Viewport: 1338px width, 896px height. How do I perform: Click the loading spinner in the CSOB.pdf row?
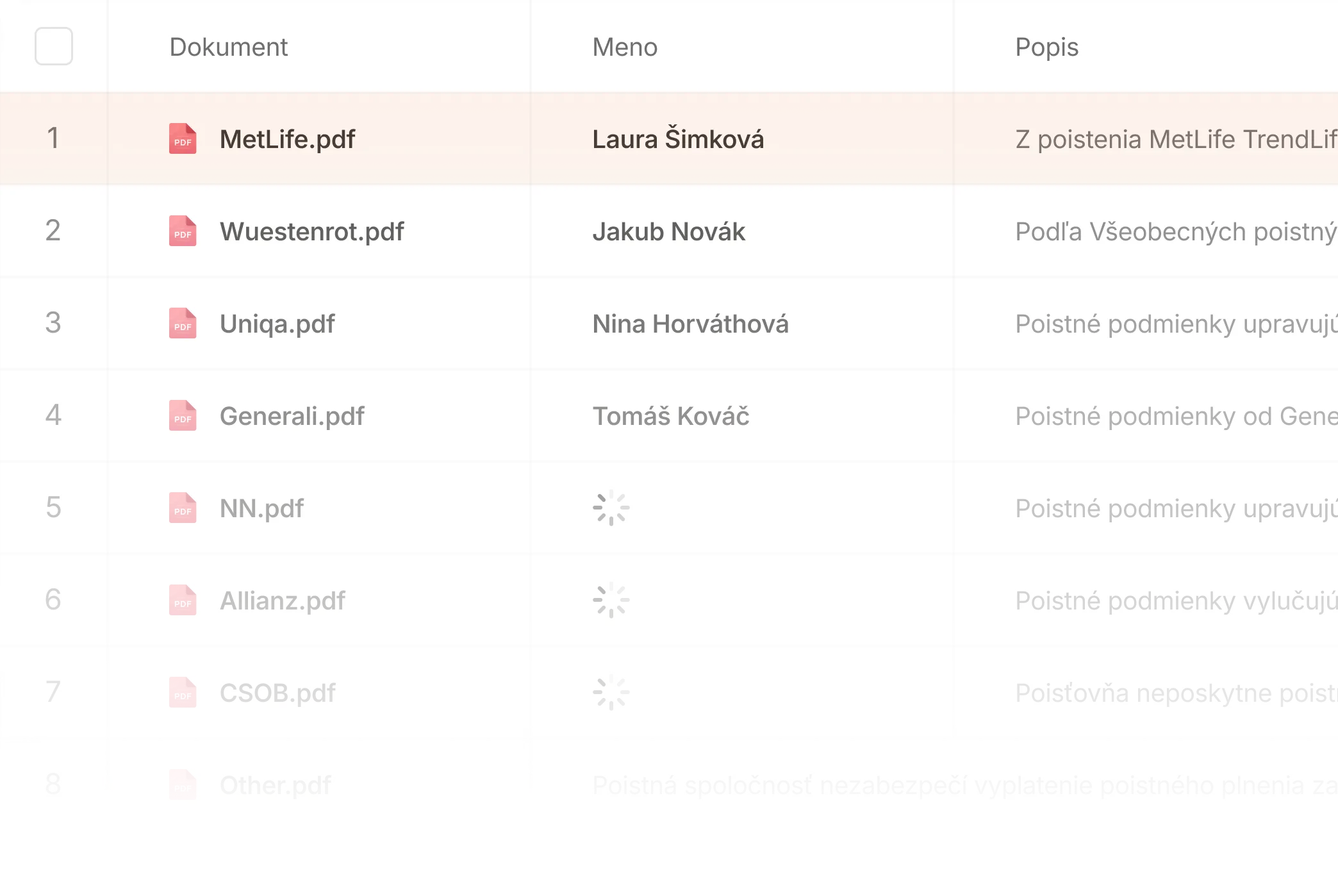click(611, 692)
